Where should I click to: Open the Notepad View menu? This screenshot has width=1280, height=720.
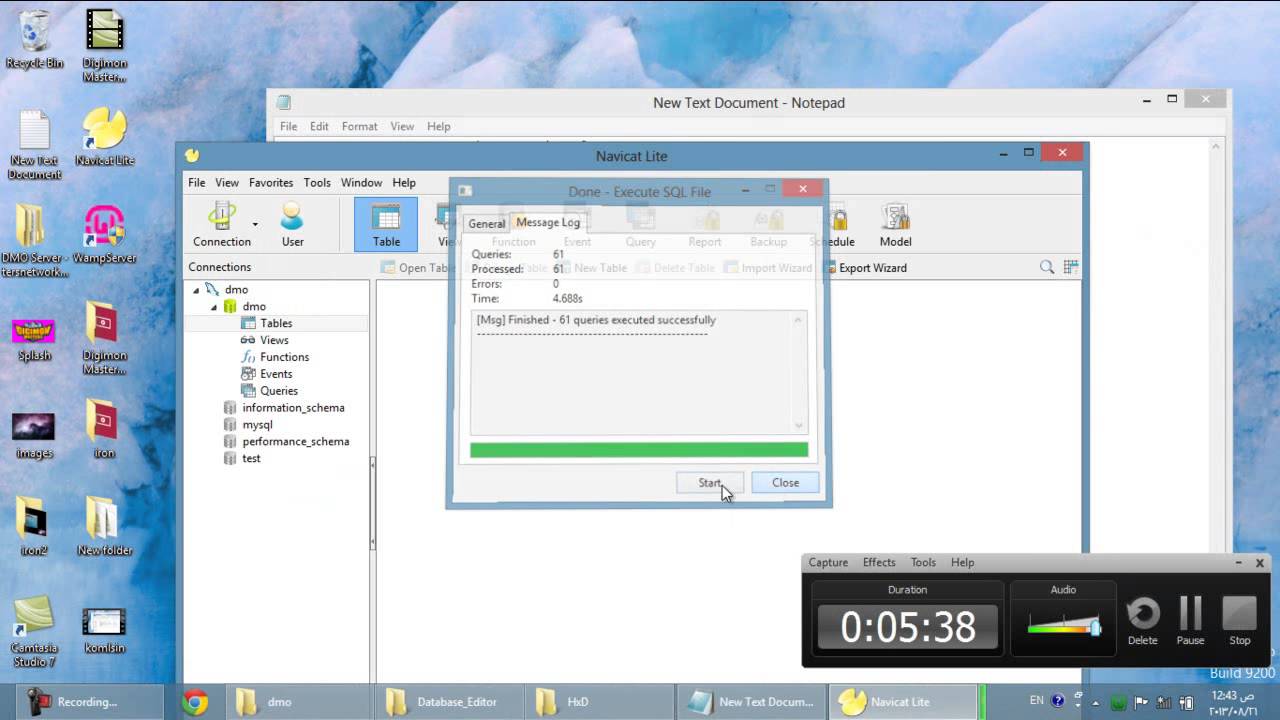402,127
